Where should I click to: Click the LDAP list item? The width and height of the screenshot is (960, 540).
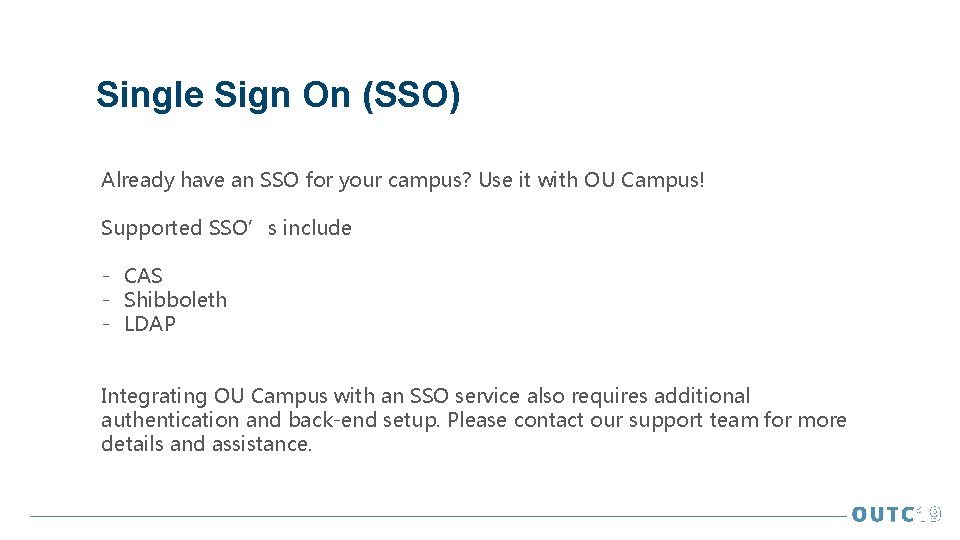point(150,324)
